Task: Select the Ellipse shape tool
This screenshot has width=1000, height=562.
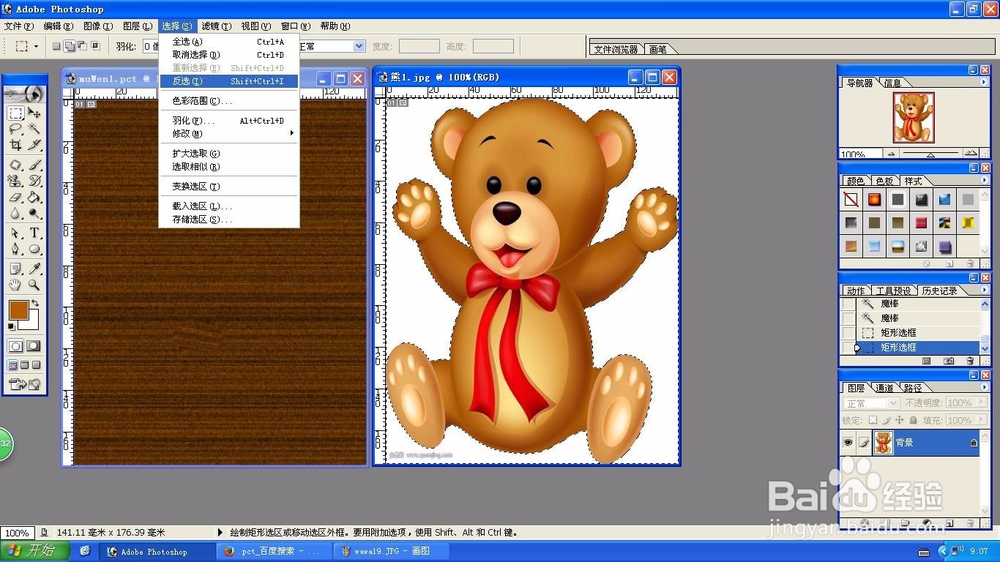Action: [34, 249]
